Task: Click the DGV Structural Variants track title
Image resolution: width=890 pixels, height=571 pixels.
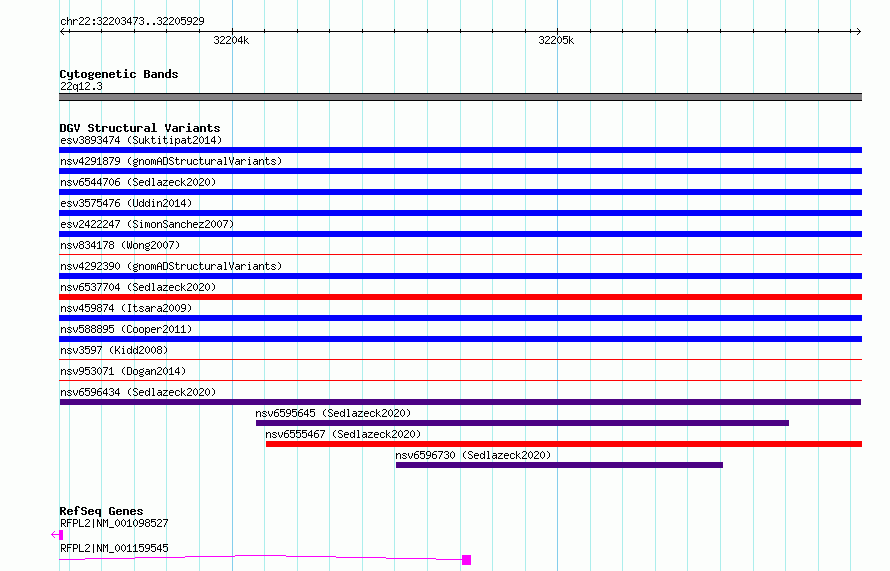Action: [x=140, y=128]
